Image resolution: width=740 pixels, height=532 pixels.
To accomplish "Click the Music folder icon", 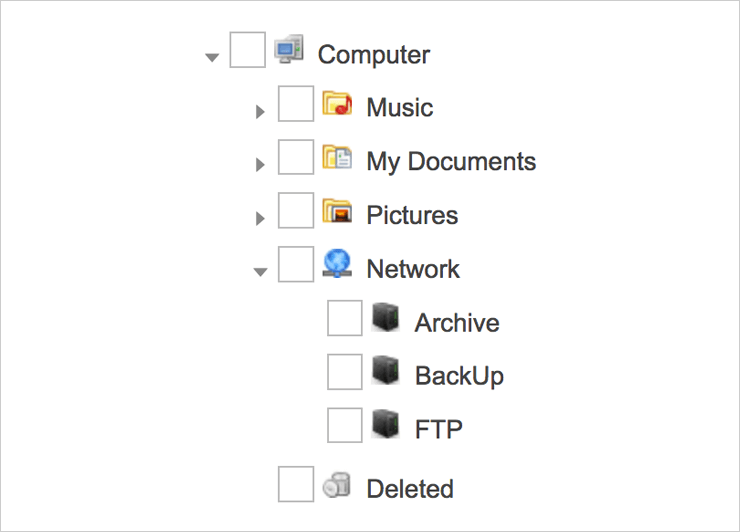I will [337, 103].
